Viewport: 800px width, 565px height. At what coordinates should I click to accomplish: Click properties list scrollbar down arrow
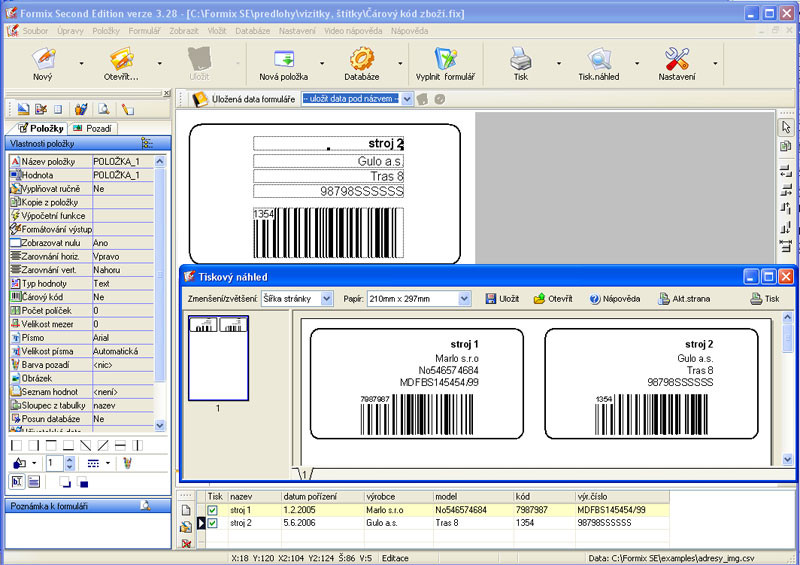[x=160, y=425]
